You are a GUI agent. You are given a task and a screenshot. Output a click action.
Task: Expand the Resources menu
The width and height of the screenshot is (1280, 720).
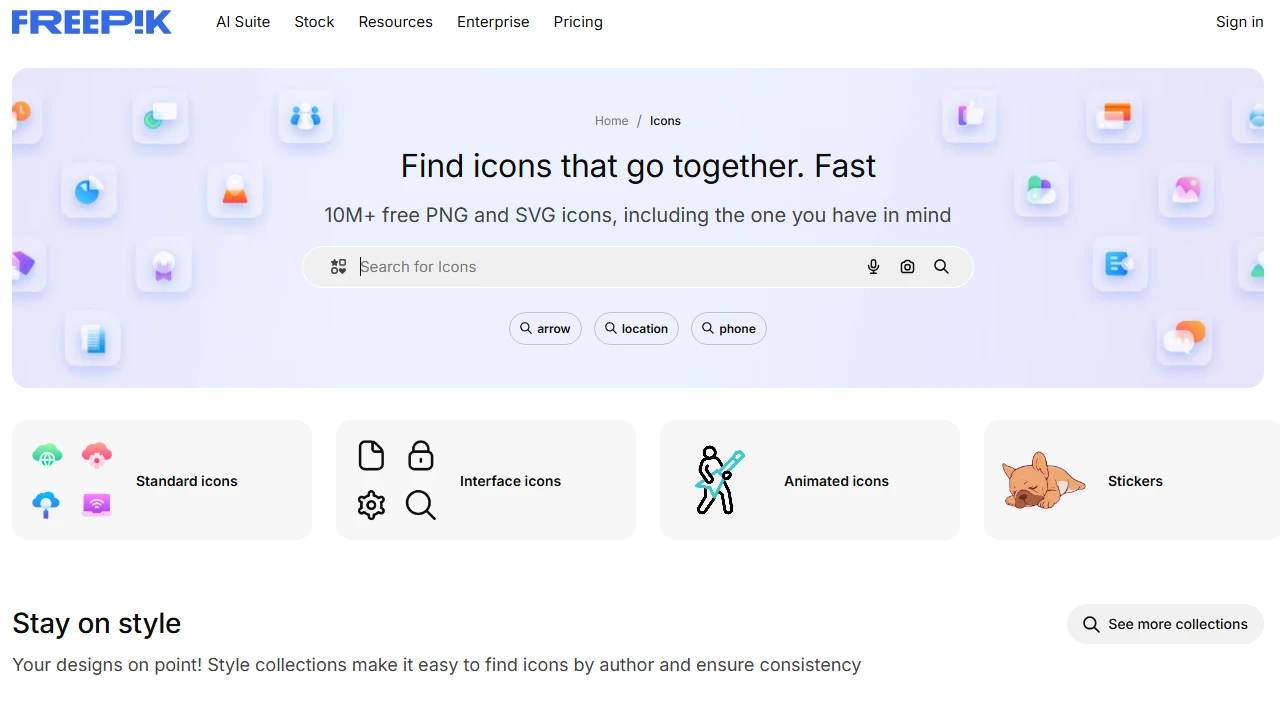point(395,21)
